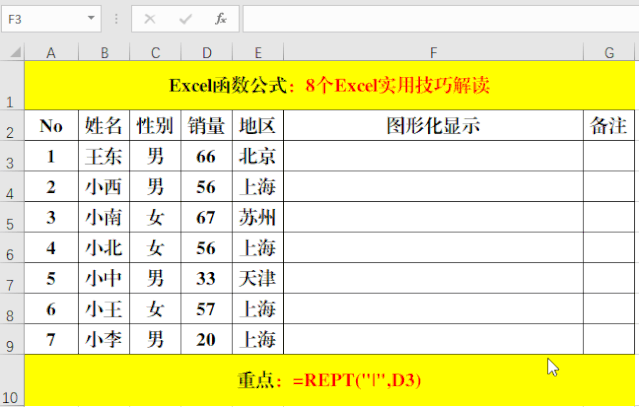Screen dimensions: 639x407
Task: Click the No cell '7' in 小李's row
Action: [51, 339]
